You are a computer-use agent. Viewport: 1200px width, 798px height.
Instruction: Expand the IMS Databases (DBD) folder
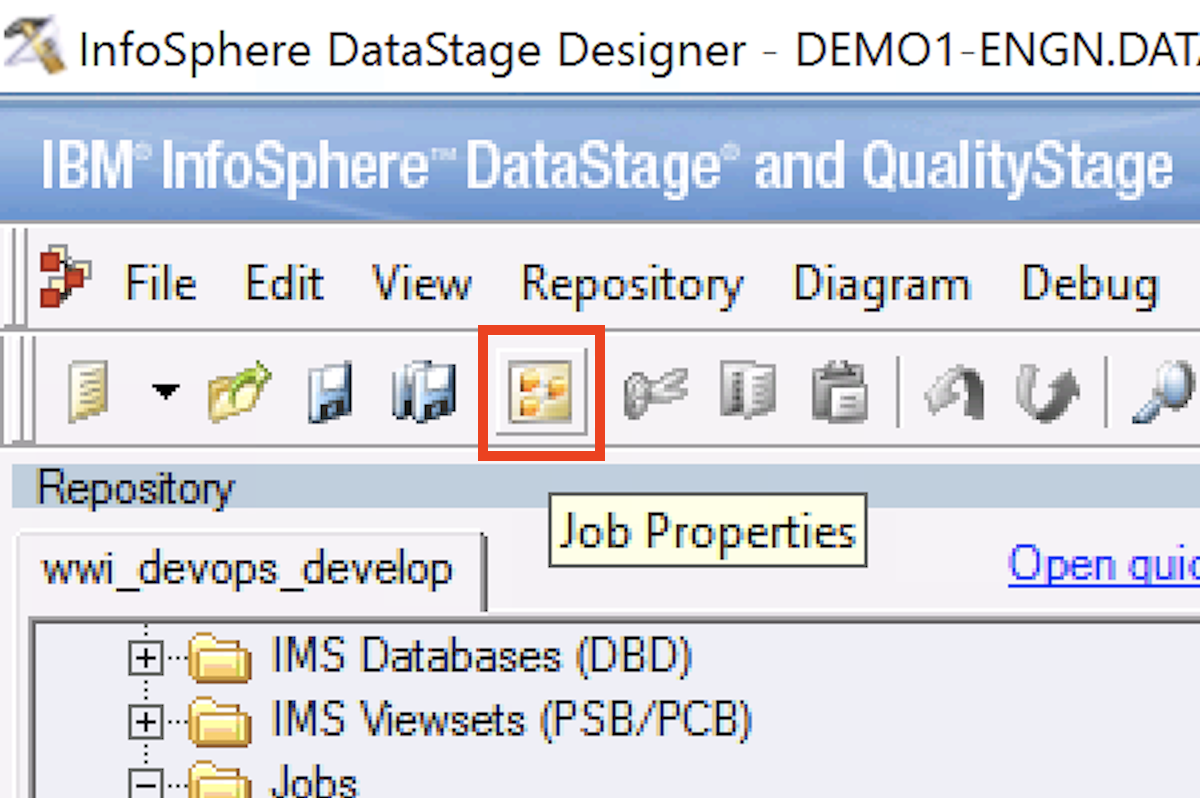pyautogui.click(x=147, y=658)
